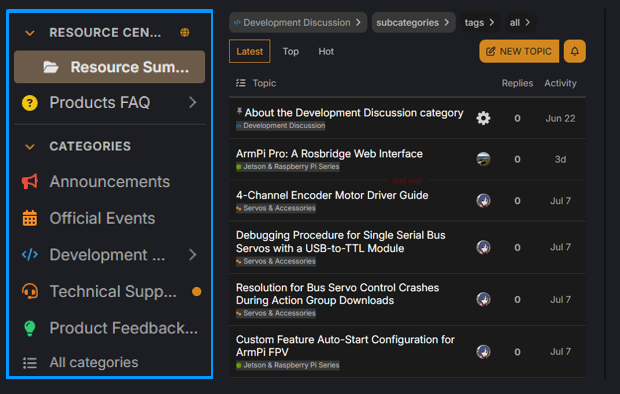
Task: Click the Topic column header
Action: click(x=264, y=83)
